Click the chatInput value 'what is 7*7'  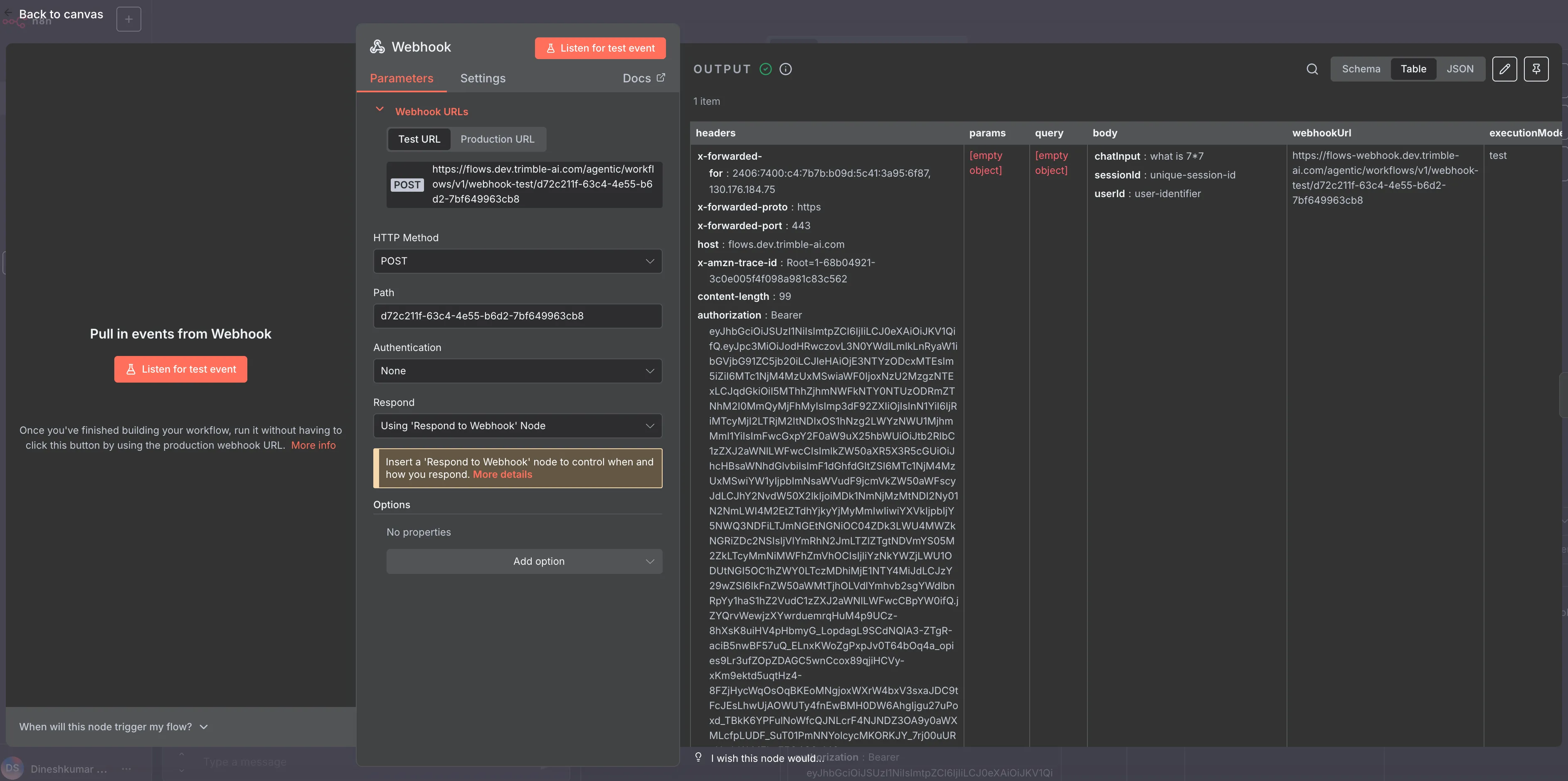[1176, 156]
